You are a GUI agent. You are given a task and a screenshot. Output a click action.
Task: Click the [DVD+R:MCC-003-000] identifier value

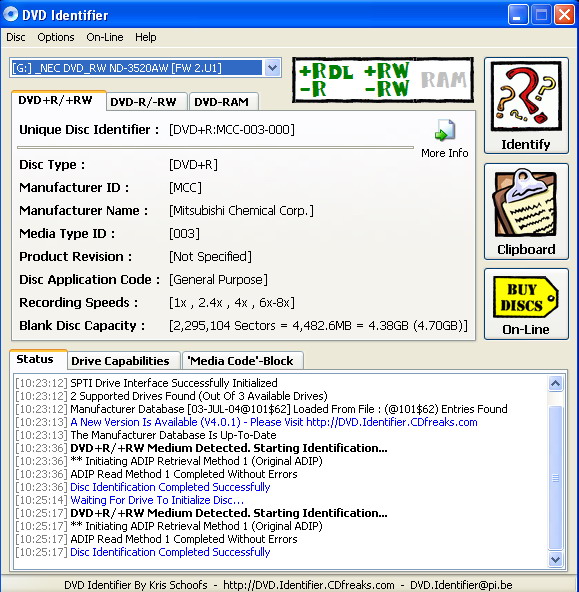coord(232,130)
